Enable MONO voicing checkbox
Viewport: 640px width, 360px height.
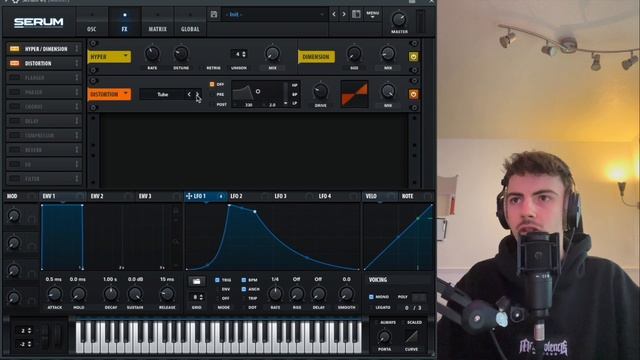coord(371,297)
